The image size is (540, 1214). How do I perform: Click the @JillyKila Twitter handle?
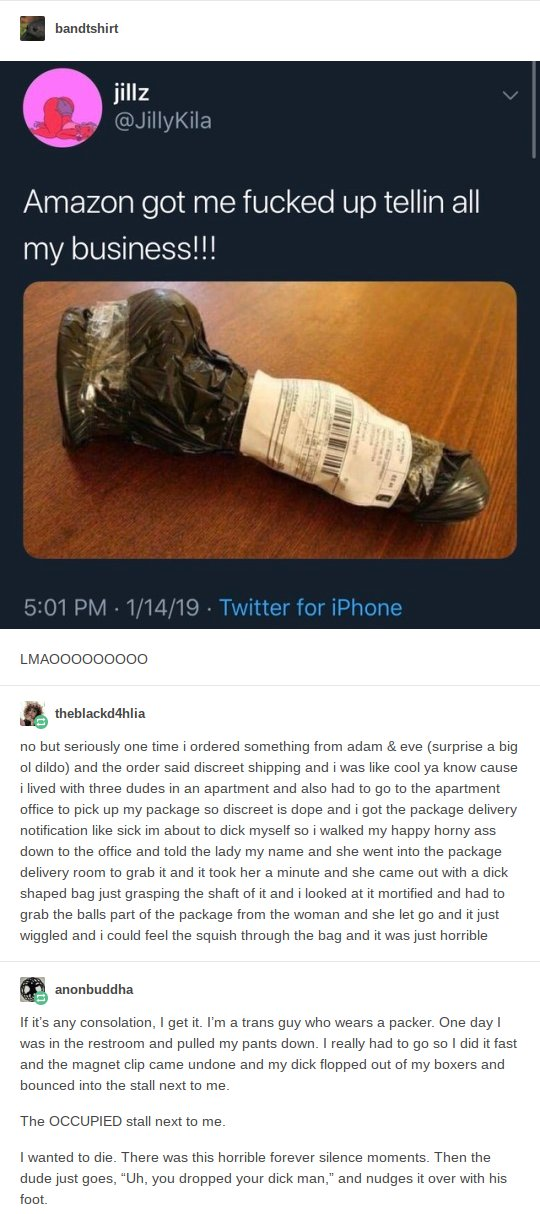pyautogui.click(x=161, y=122)
